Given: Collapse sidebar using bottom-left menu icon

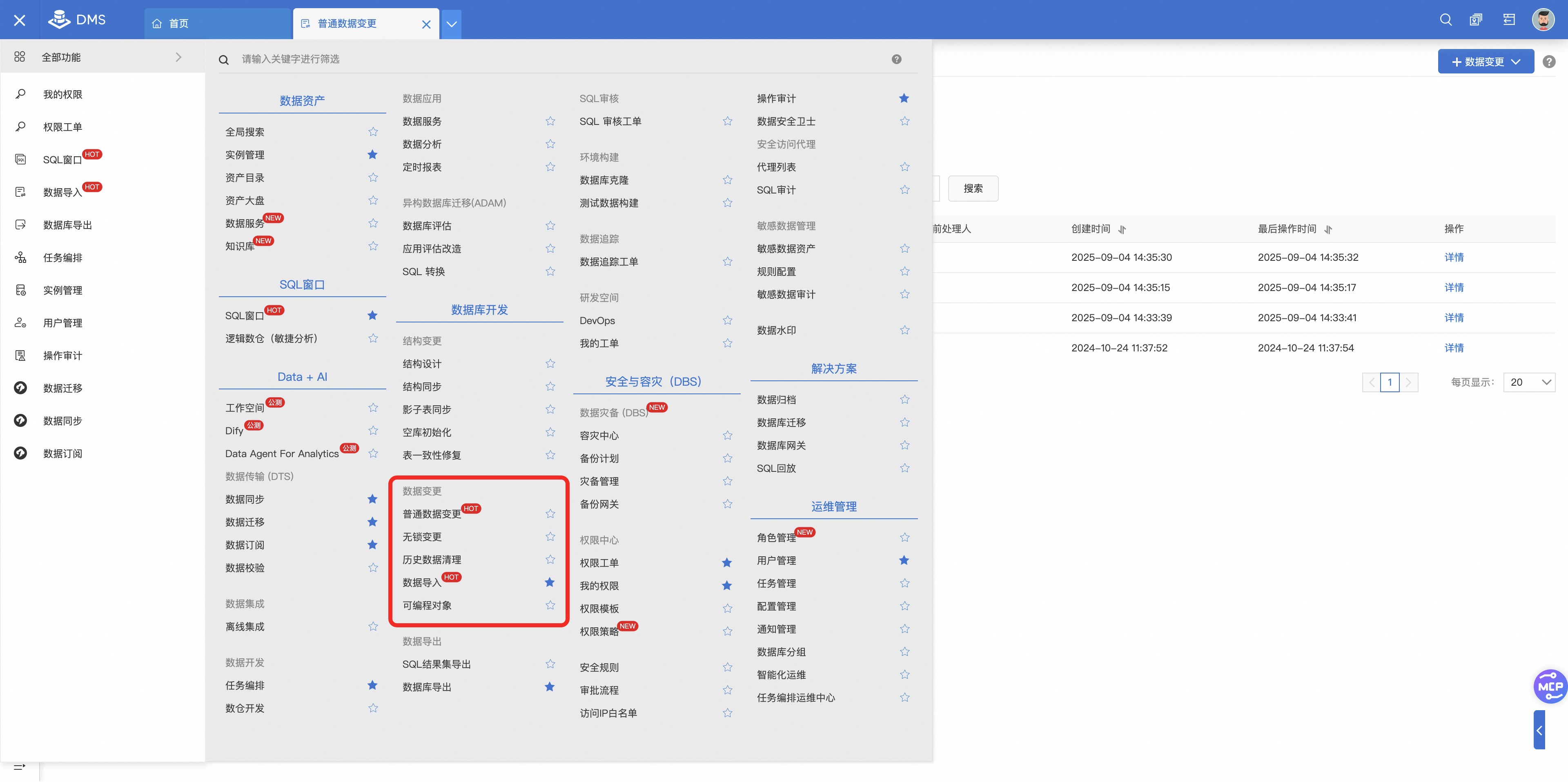Looking at the screenshot, I should click(20, 766).
